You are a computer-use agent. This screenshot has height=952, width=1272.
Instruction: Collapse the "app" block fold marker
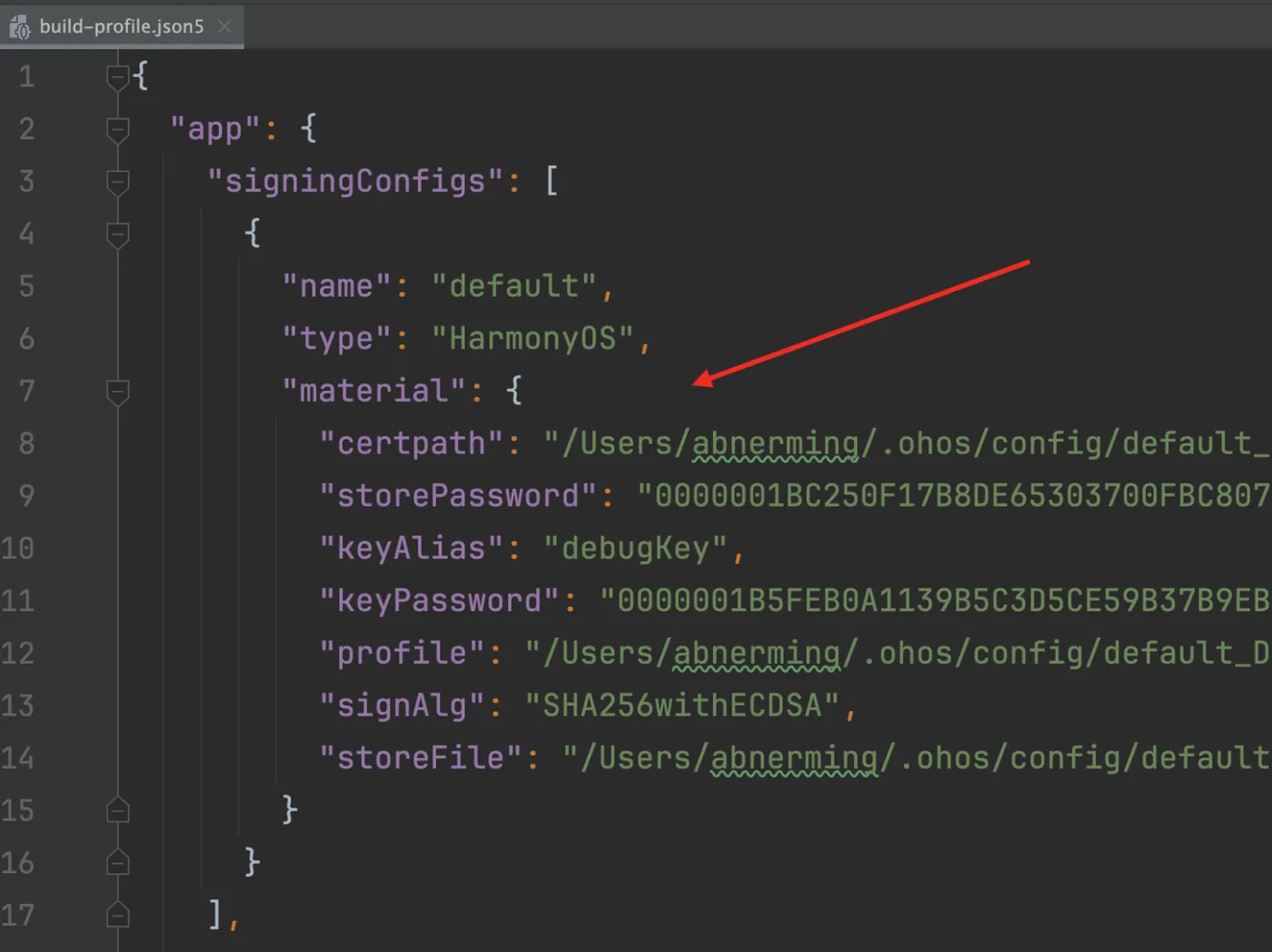[117, 131]
